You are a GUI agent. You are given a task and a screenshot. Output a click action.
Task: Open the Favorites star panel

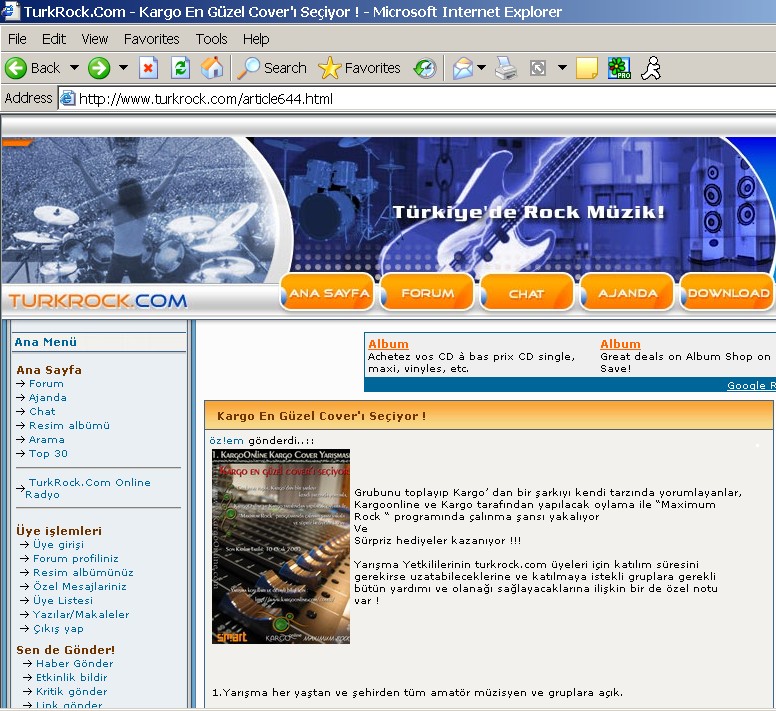(x=359, y=68)
